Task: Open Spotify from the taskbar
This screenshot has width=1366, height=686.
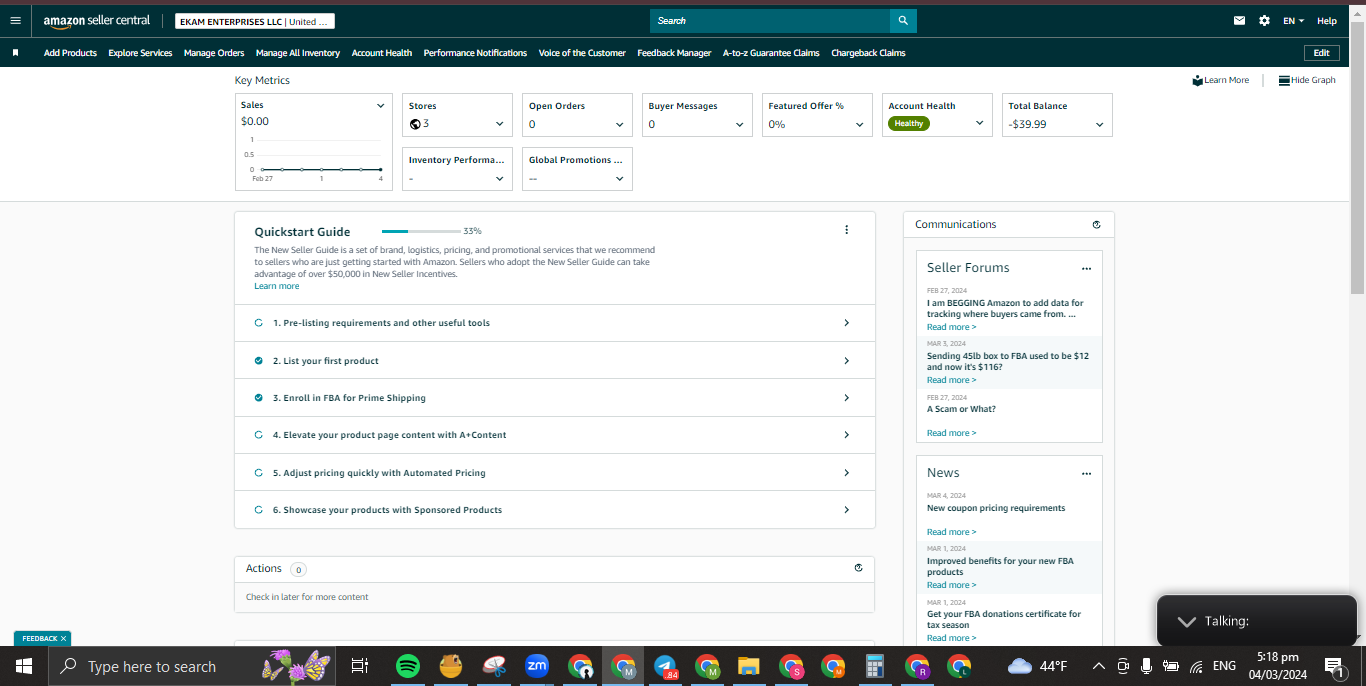Action: pyautogui.click(x=407, y=666)
